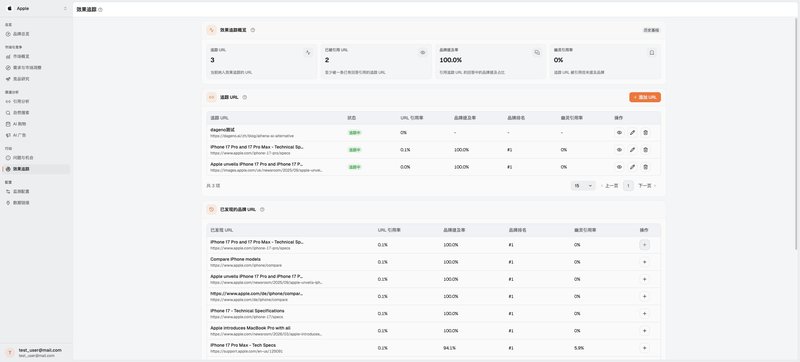
Task: Click the 5.9% value in the discovered table
Action: (579, 348)
